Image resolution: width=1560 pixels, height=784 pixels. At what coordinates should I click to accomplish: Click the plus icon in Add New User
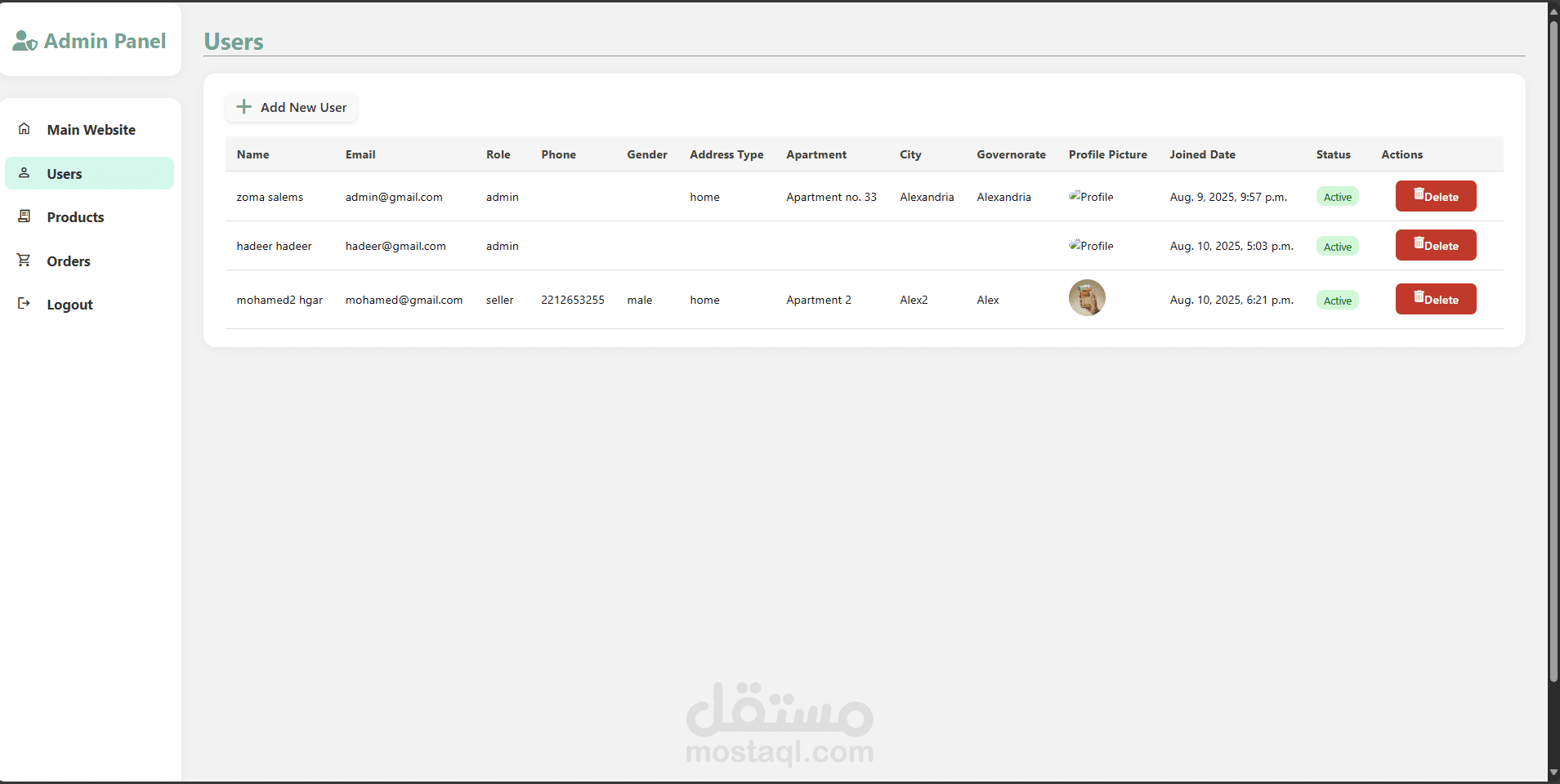point(244,107)
